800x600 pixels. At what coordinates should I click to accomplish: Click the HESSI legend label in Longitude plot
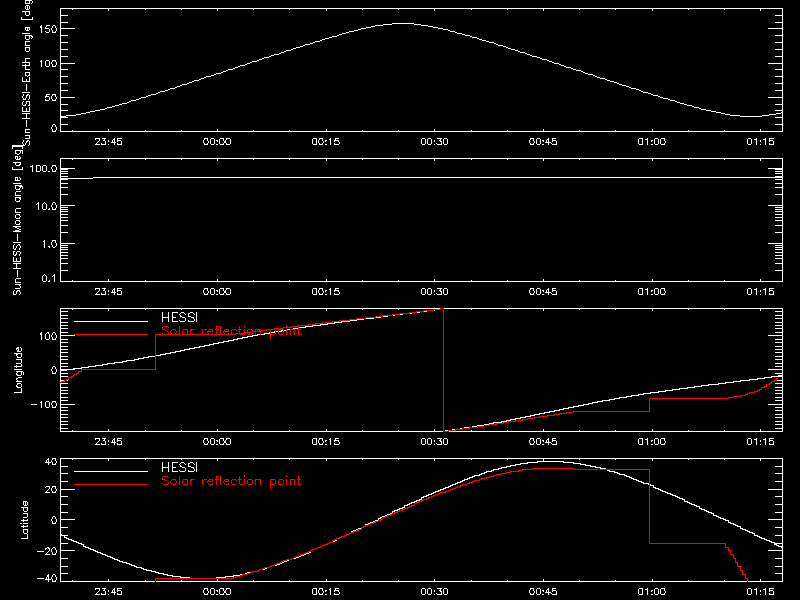pos(179,317)
